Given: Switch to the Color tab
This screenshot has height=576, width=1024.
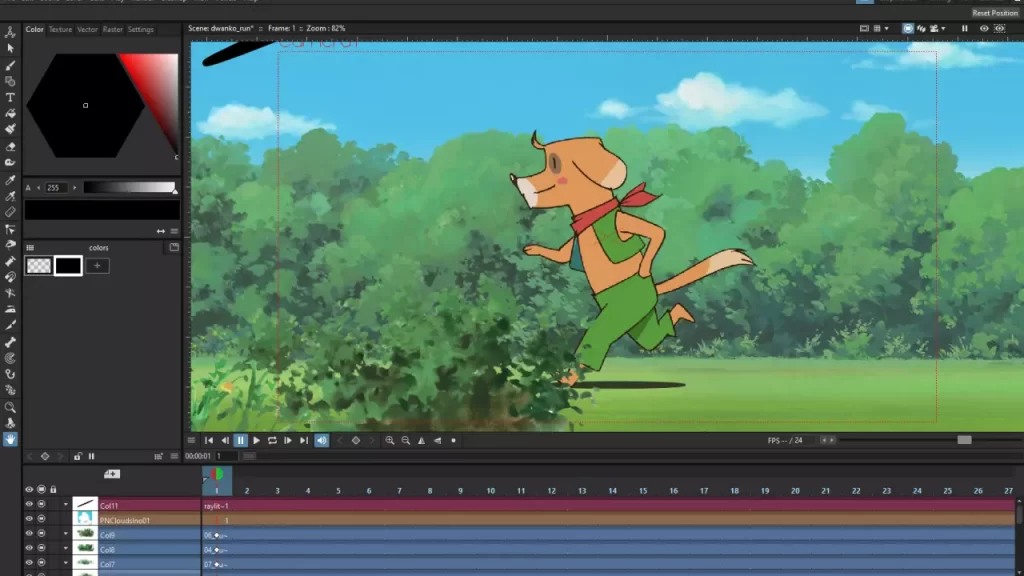Looking at the screenshot, I should [35, 29].
